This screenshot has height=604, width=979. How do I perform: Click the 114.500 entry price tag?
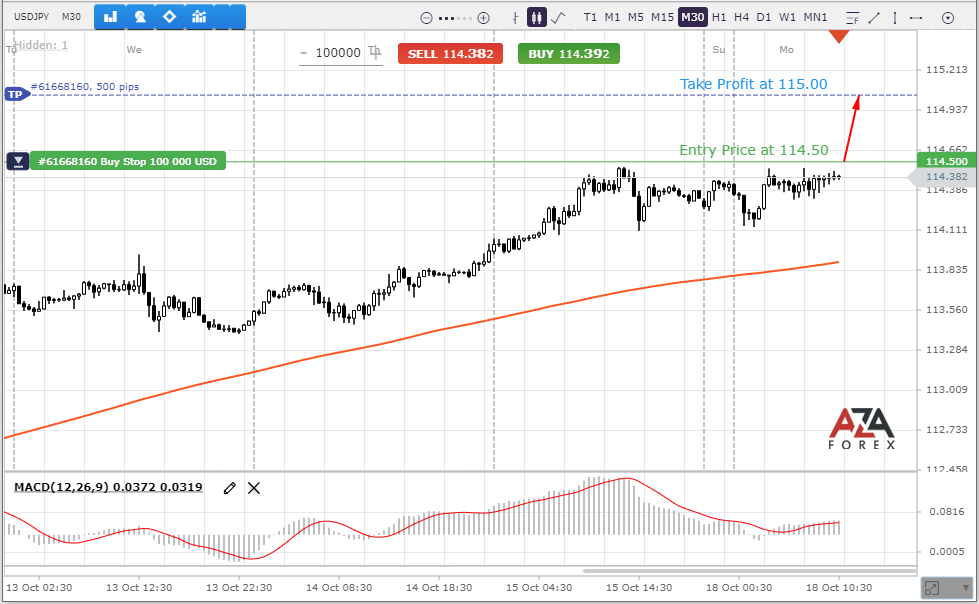[x=946, y=162]
